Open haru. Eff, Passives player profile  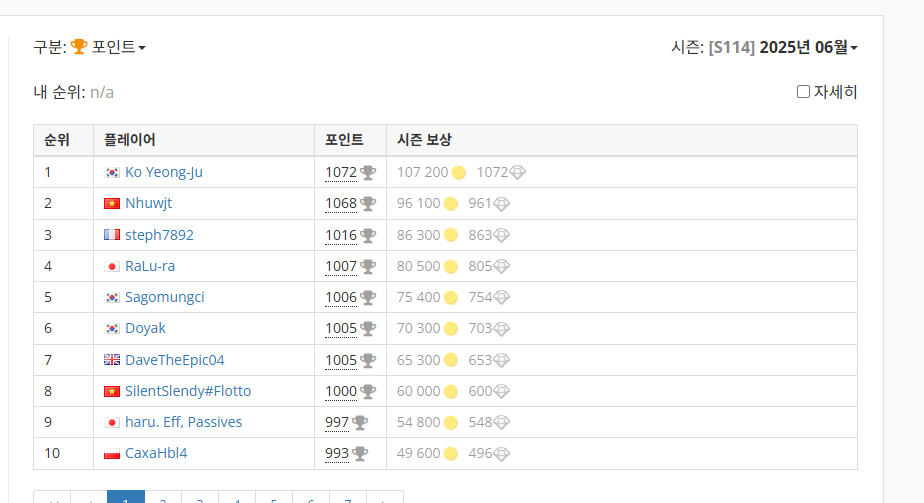coord(183,422)
